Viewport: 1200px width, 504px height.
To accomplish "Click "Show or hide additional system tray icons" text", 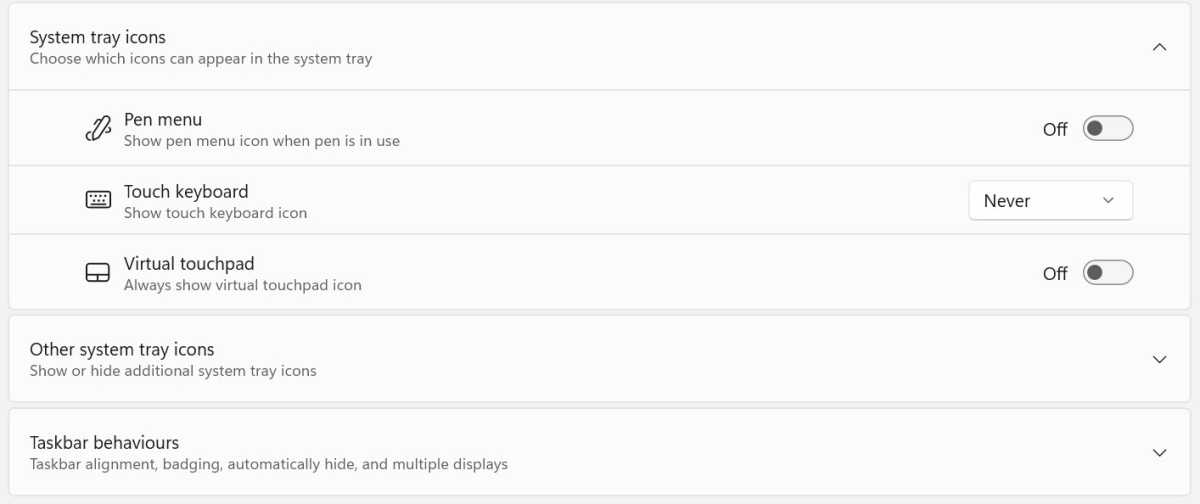I will click(x=173, y=371).
